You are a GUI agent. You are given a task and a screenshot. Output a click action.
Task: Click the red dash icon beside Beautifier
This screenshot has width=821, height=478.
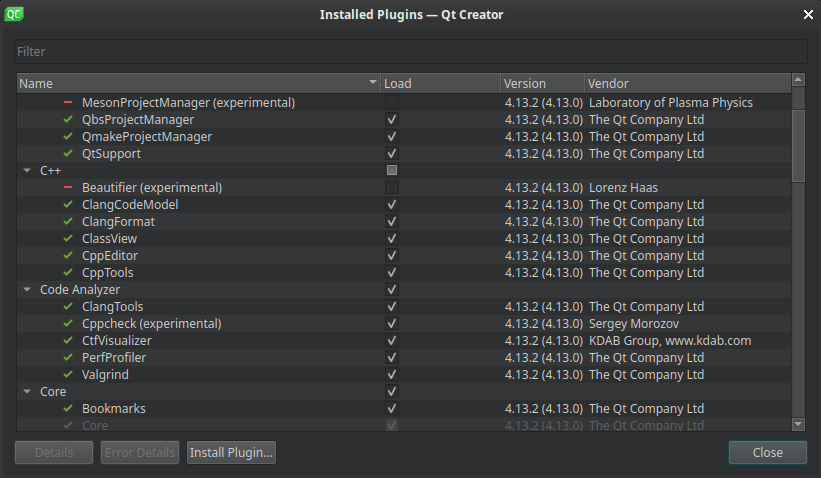pos(68,188)
